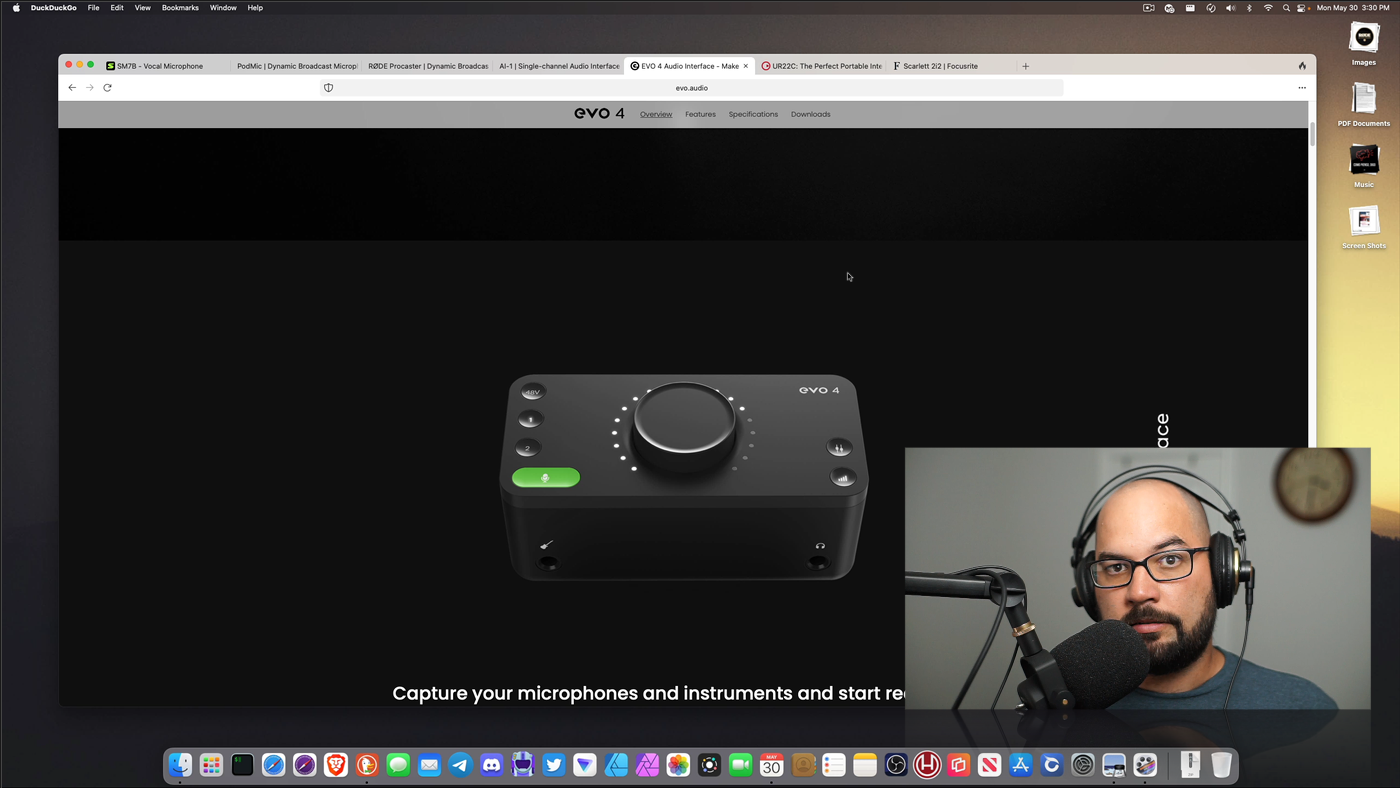Image resolution: width=1400 pixels, height=788 pixels.
Task: Switch to UR22C Perfect Portable tab
Action: [x=822, y=66]
